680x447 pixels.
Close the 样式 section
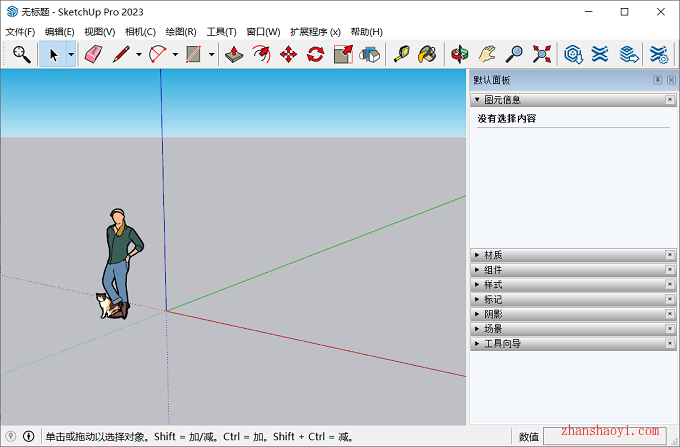(x=670, y=284)
